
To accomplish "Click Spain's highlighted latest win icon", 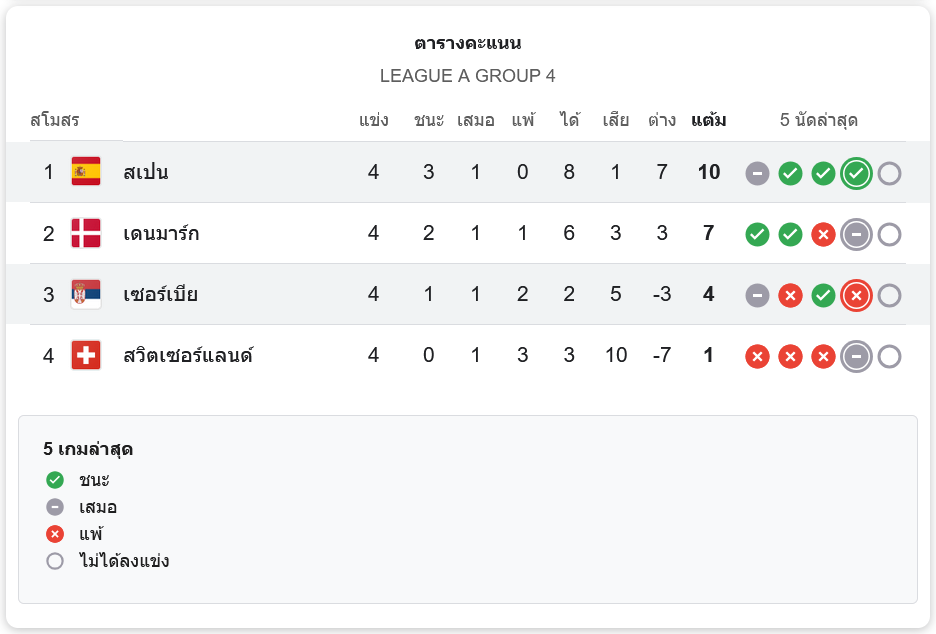I will (x=856, y=173).
